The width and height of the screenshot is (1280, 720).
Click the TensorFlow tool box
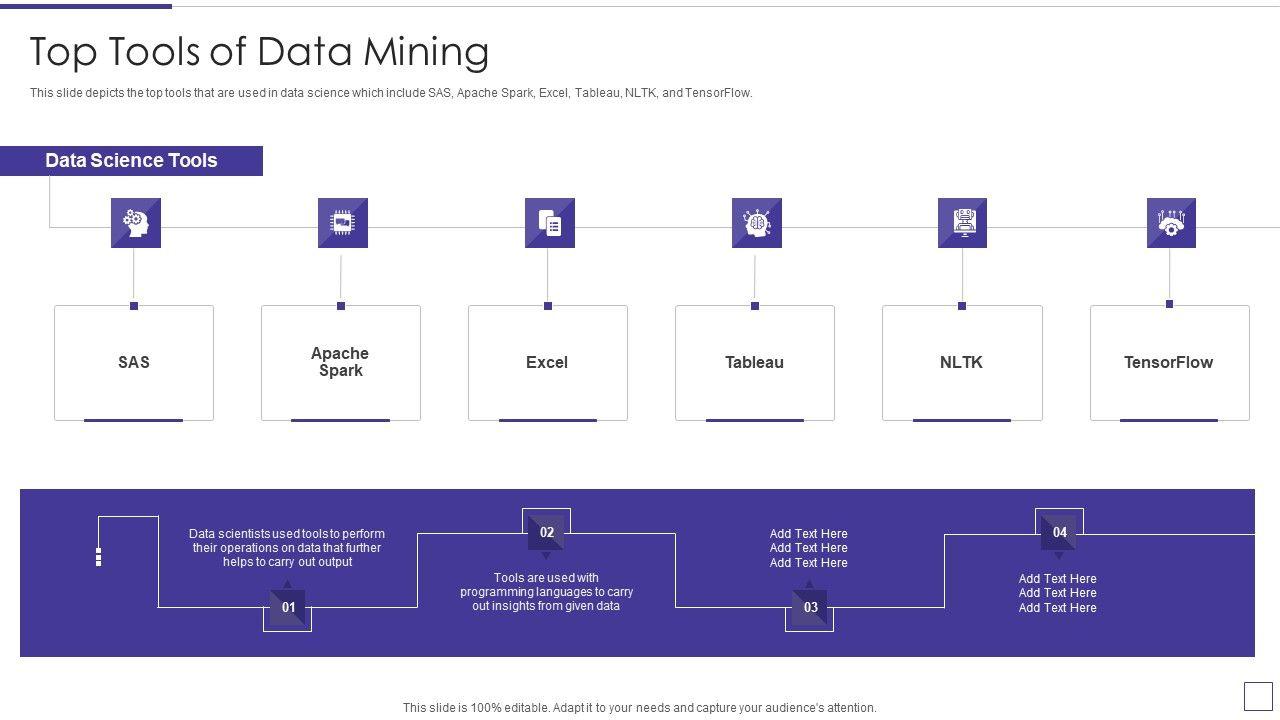pyautogui.click(x=1169, y=363)
